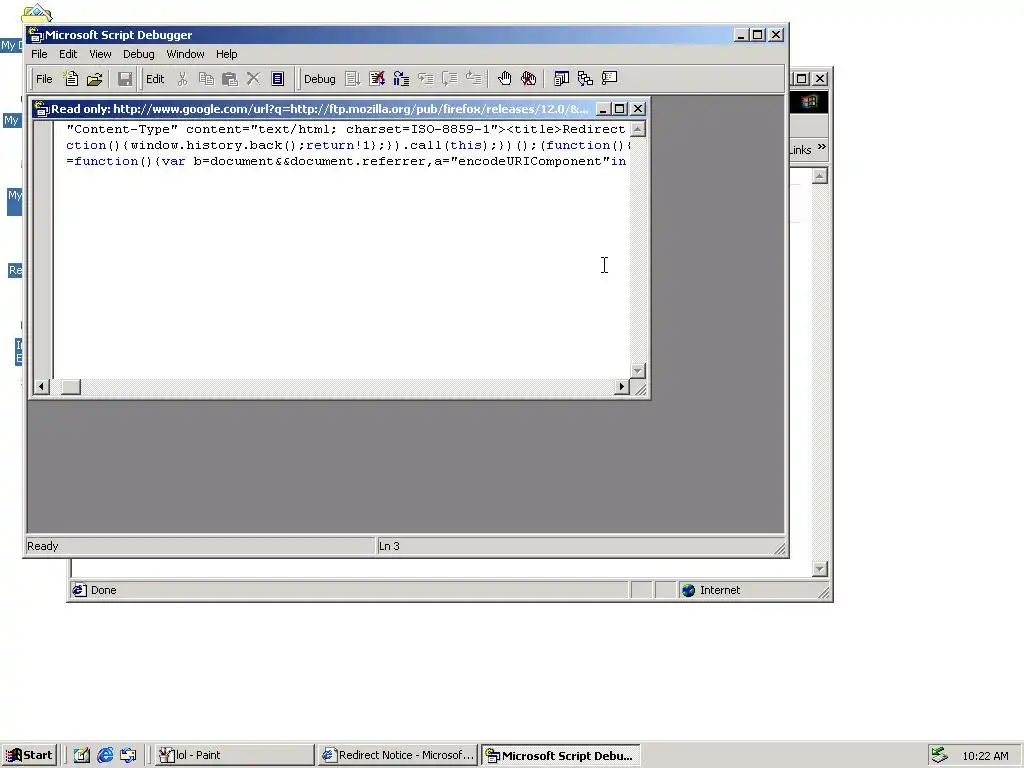Click the Paste clipboard icon
The image size is (1024, 768).
click(x=230, y=79)
